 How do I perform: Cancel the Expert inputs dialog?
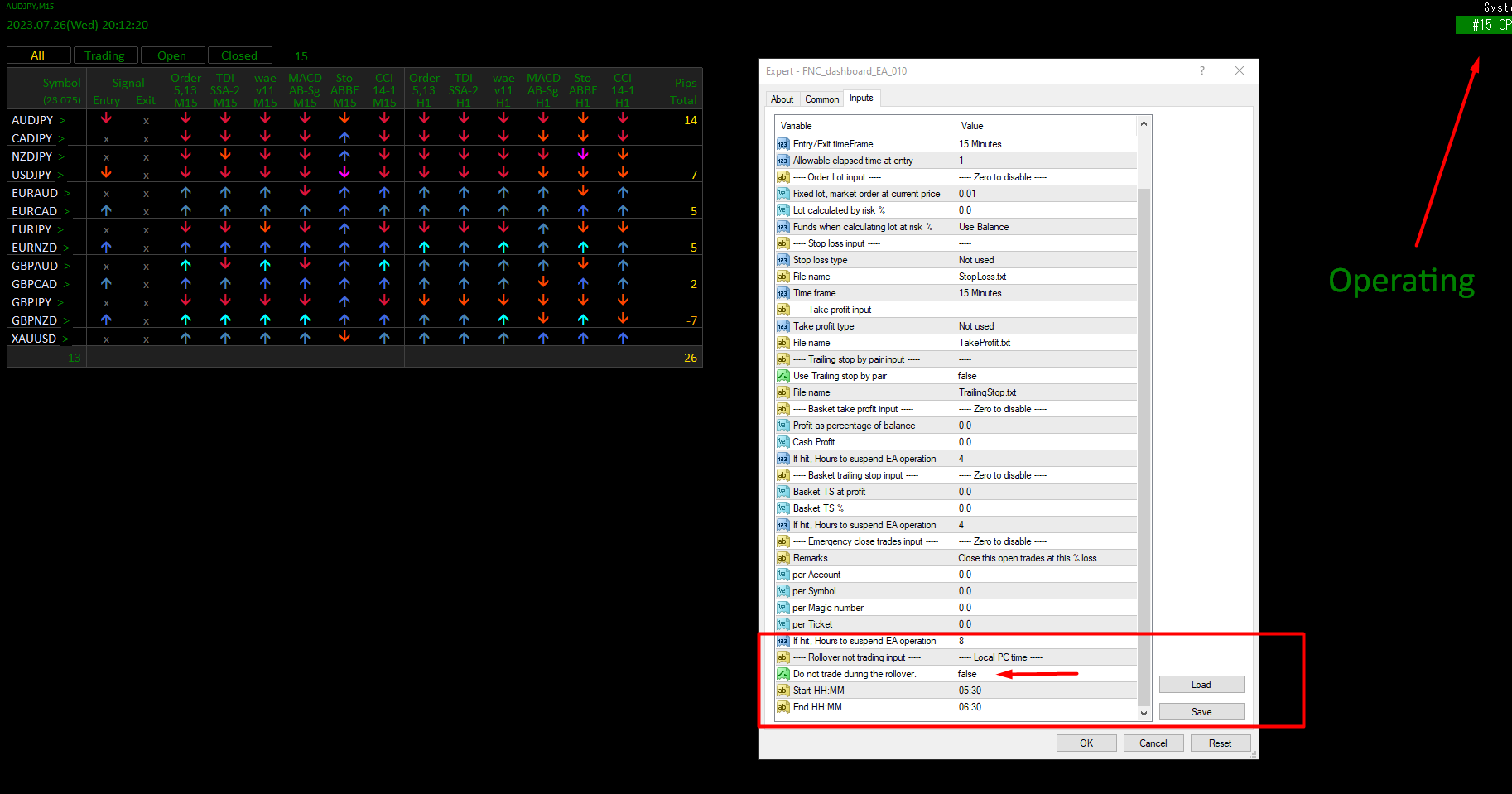pyautogui.click(x=1153, y=743)
